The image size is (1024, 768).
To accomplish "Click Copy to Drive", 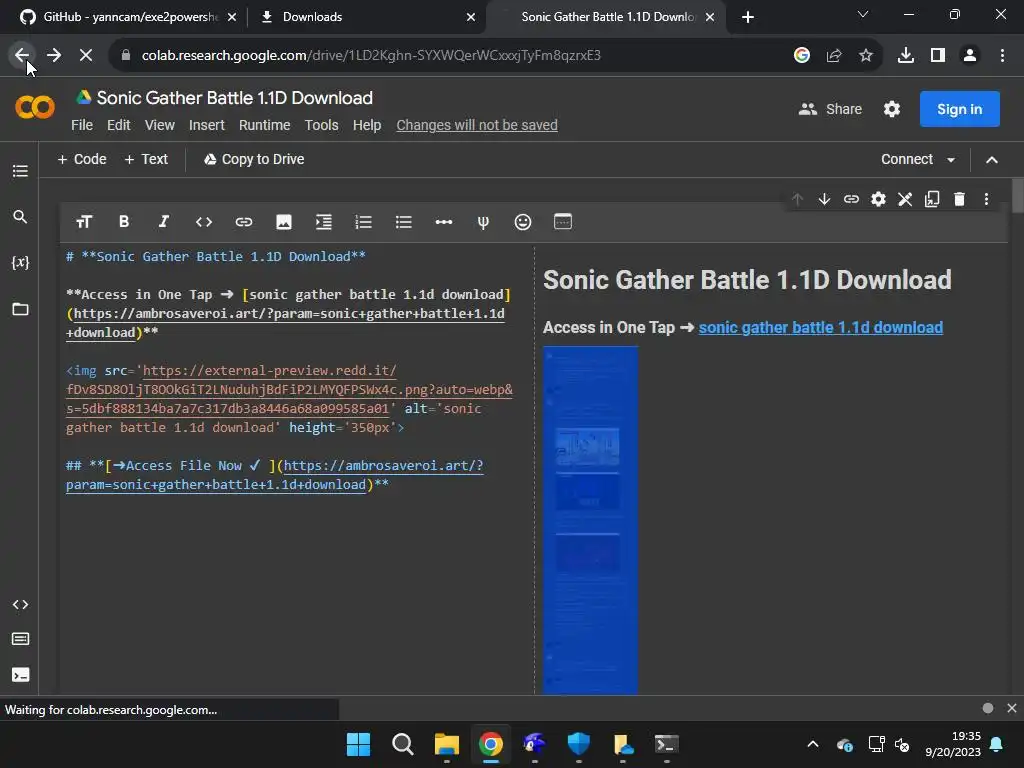I will pyautogui.click(x=254, y=159).
